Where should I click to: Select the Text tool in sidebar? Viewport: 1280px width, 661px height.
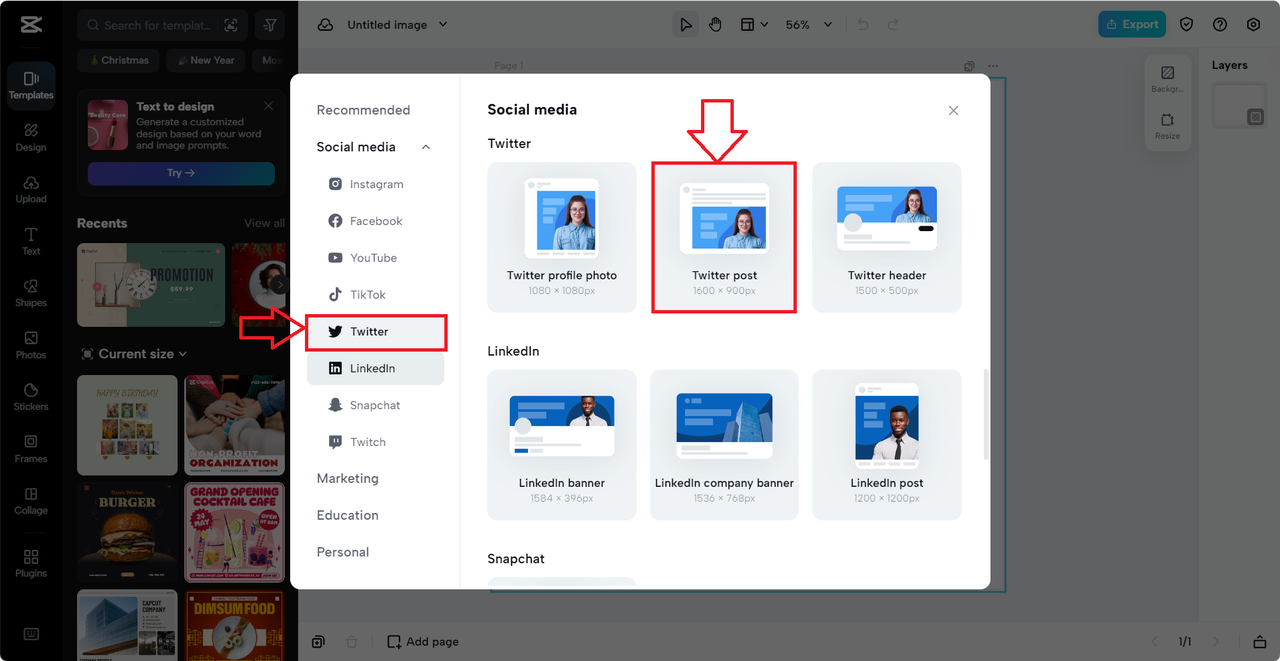[31, 241]
